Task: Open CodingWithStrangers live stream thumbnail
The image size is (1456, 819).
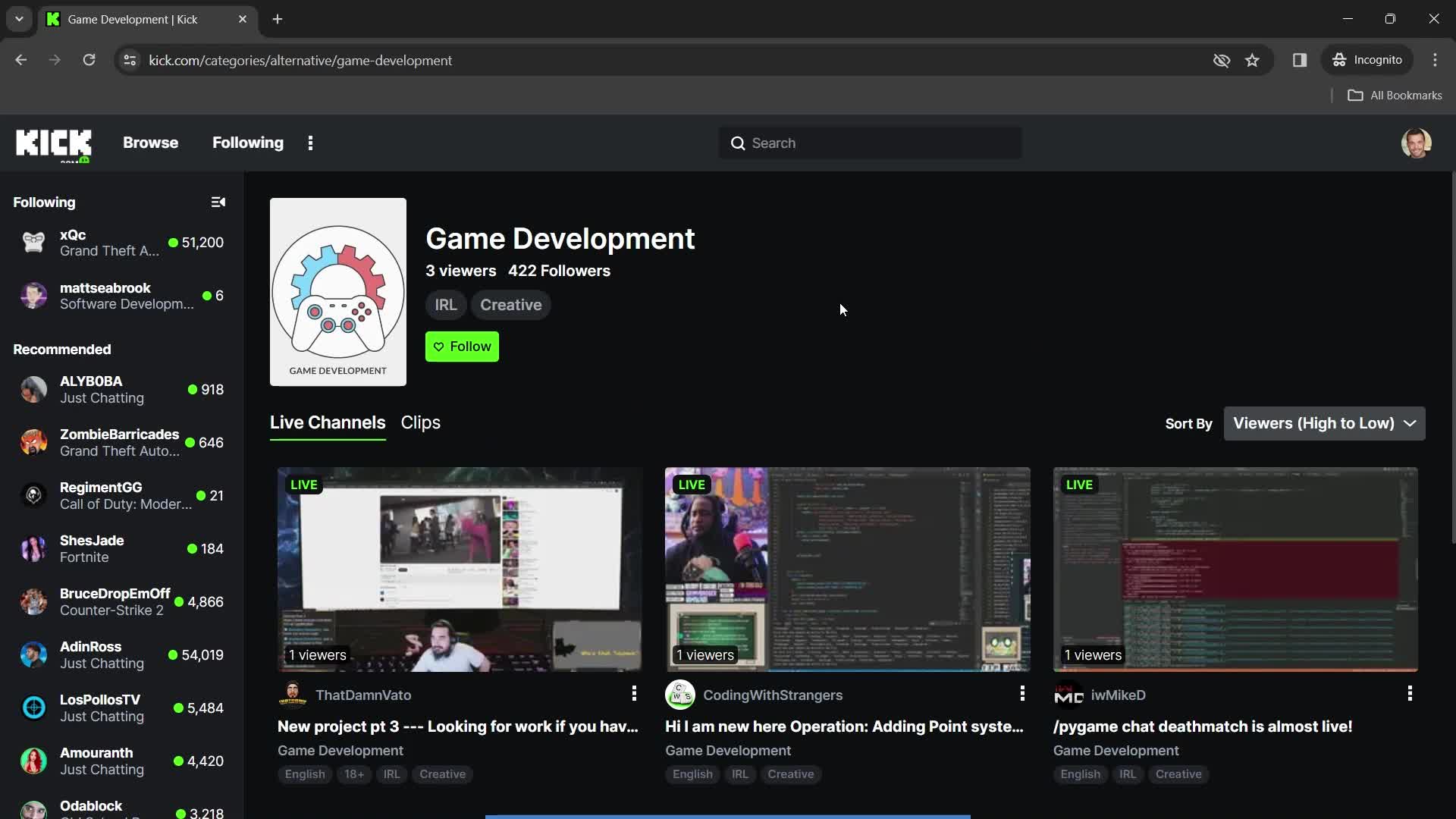Action: pyautogui.click(x=847, y=570)
